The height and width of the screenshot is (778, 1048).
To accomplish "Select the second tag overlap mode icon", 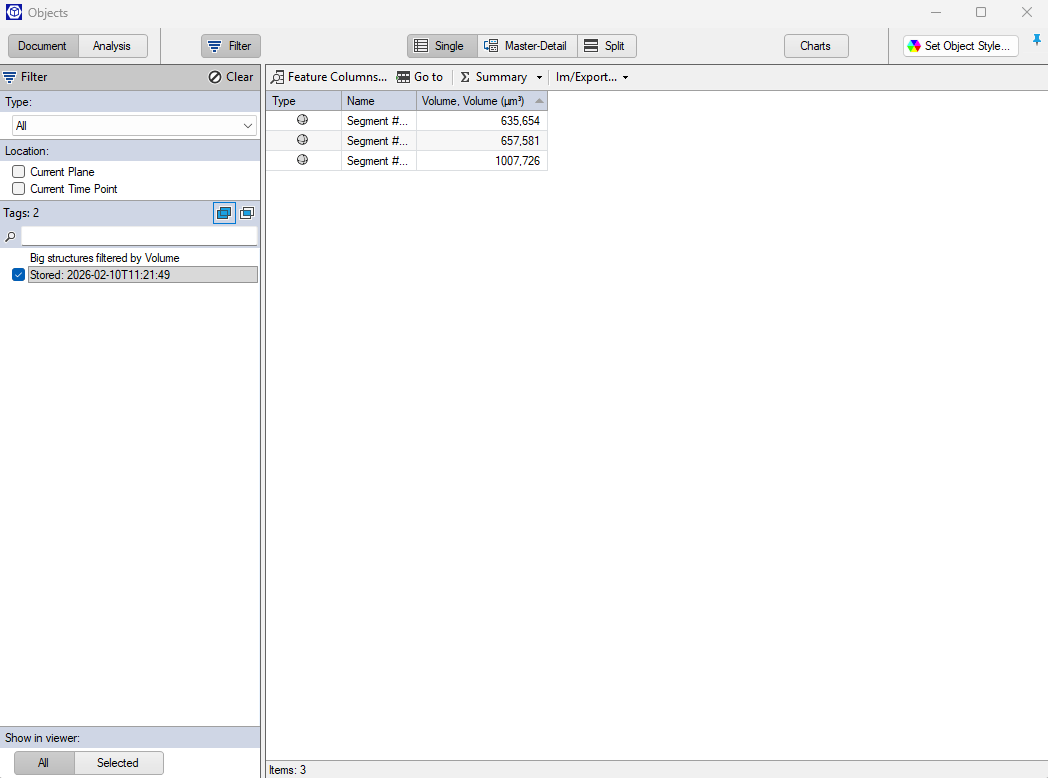I will coord(246,212).
